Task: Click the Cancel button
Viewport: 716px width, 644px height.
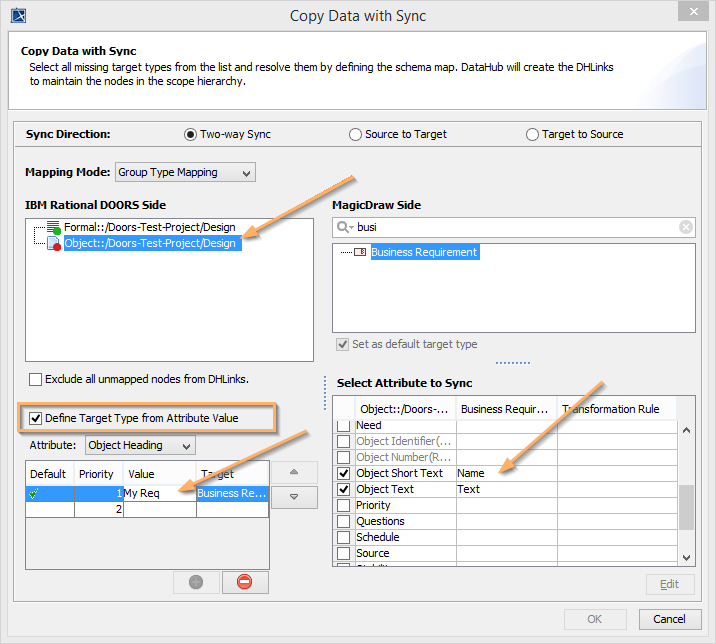Action: 670,619
